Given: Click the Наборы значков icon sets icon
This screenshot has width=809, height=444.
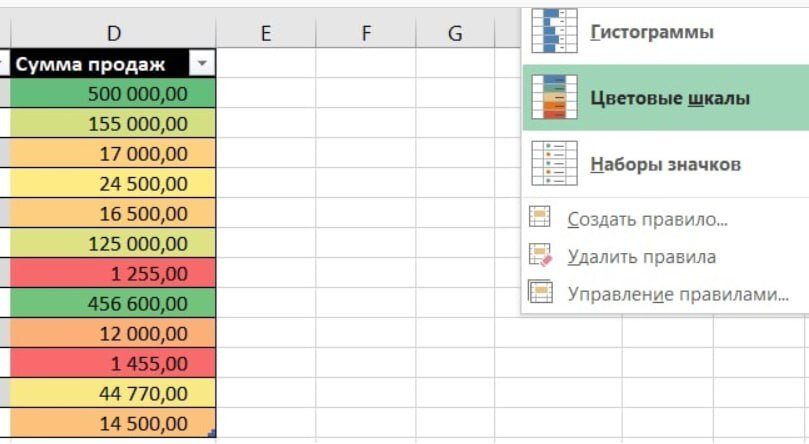Looking at the screenshot, I should [554, 164].
